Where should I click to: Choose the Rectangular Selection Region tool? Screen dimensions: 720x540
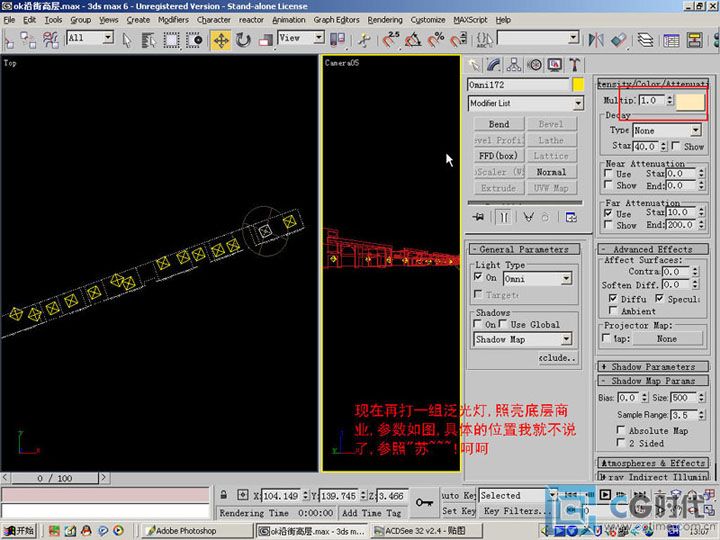(171, 40)
